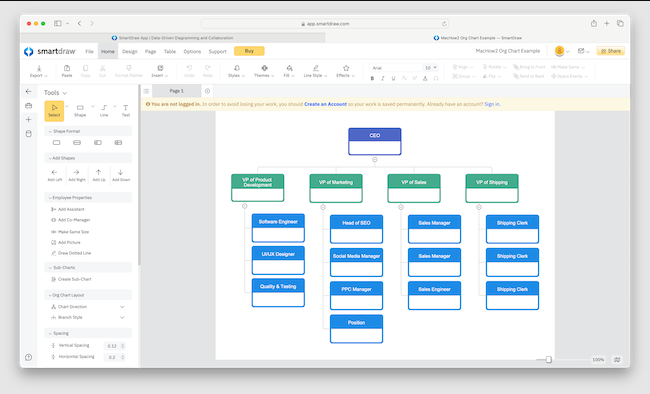Screen dimensions: 650x394
Task: Follow the Sign in link
Action: click(x=492, y=104)
